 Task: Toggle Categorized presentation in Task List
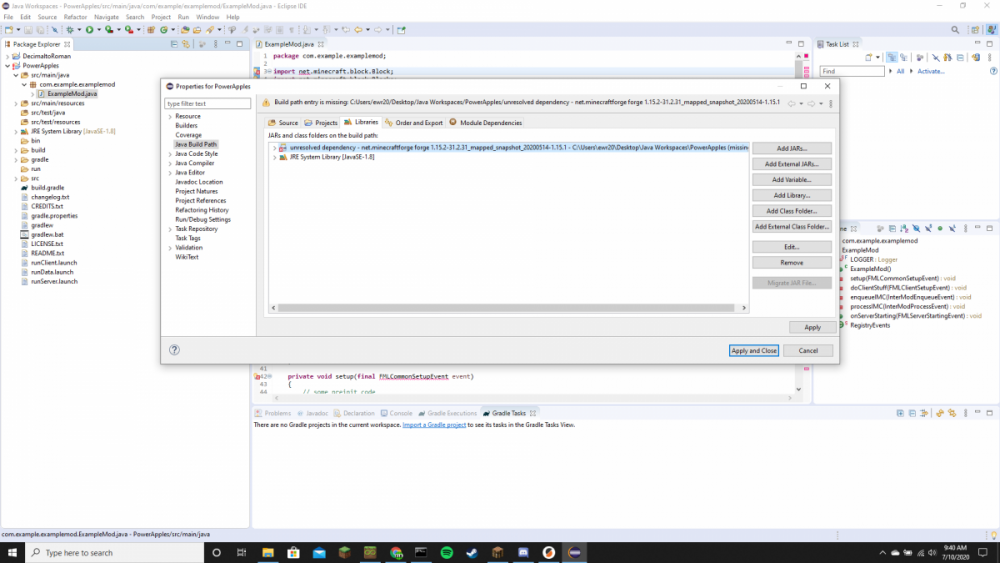pos(892,57)
